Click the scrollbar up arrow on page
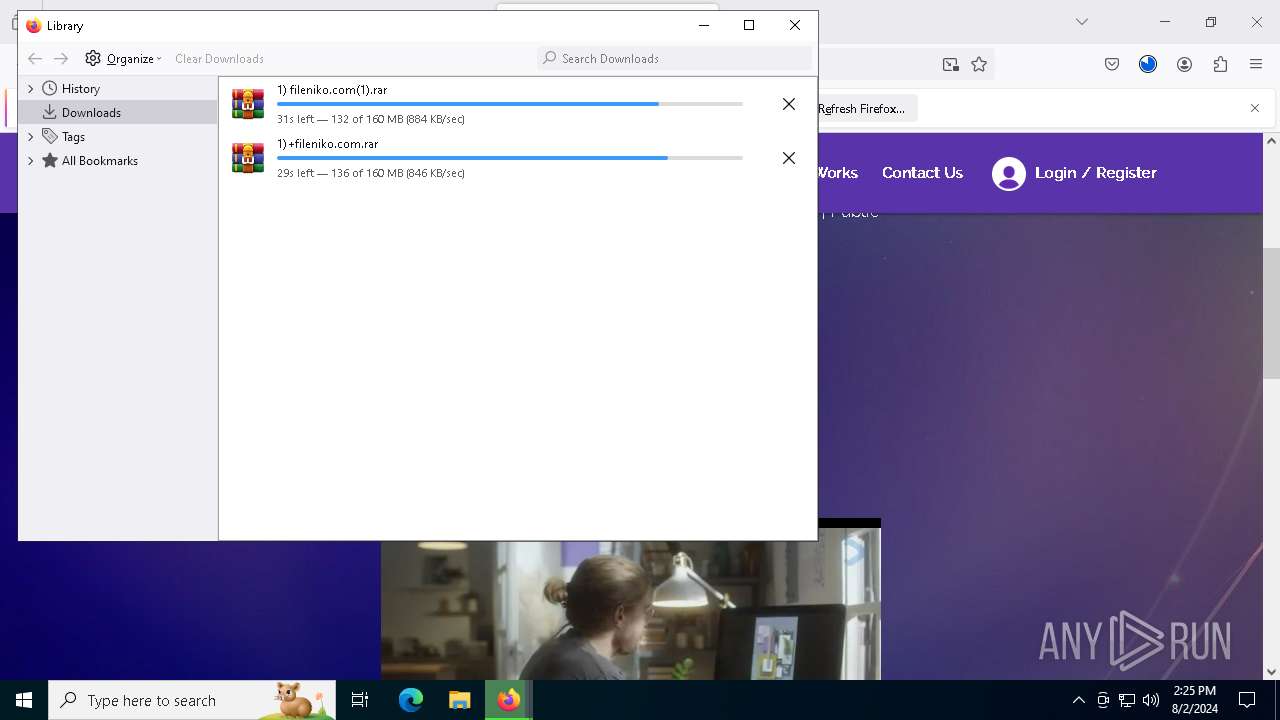 (x=1271, y=141)
